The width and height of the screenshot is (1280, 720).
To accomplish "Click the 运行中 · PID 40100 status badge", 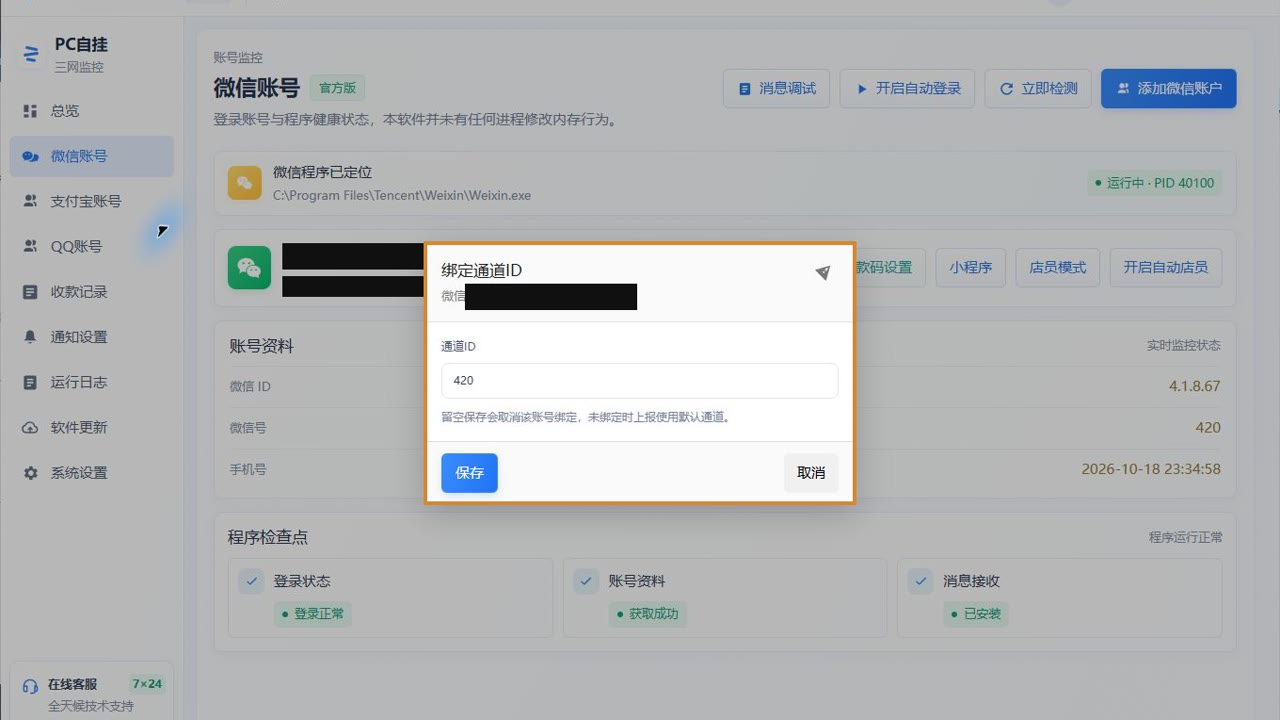I will coord(1154,183).
